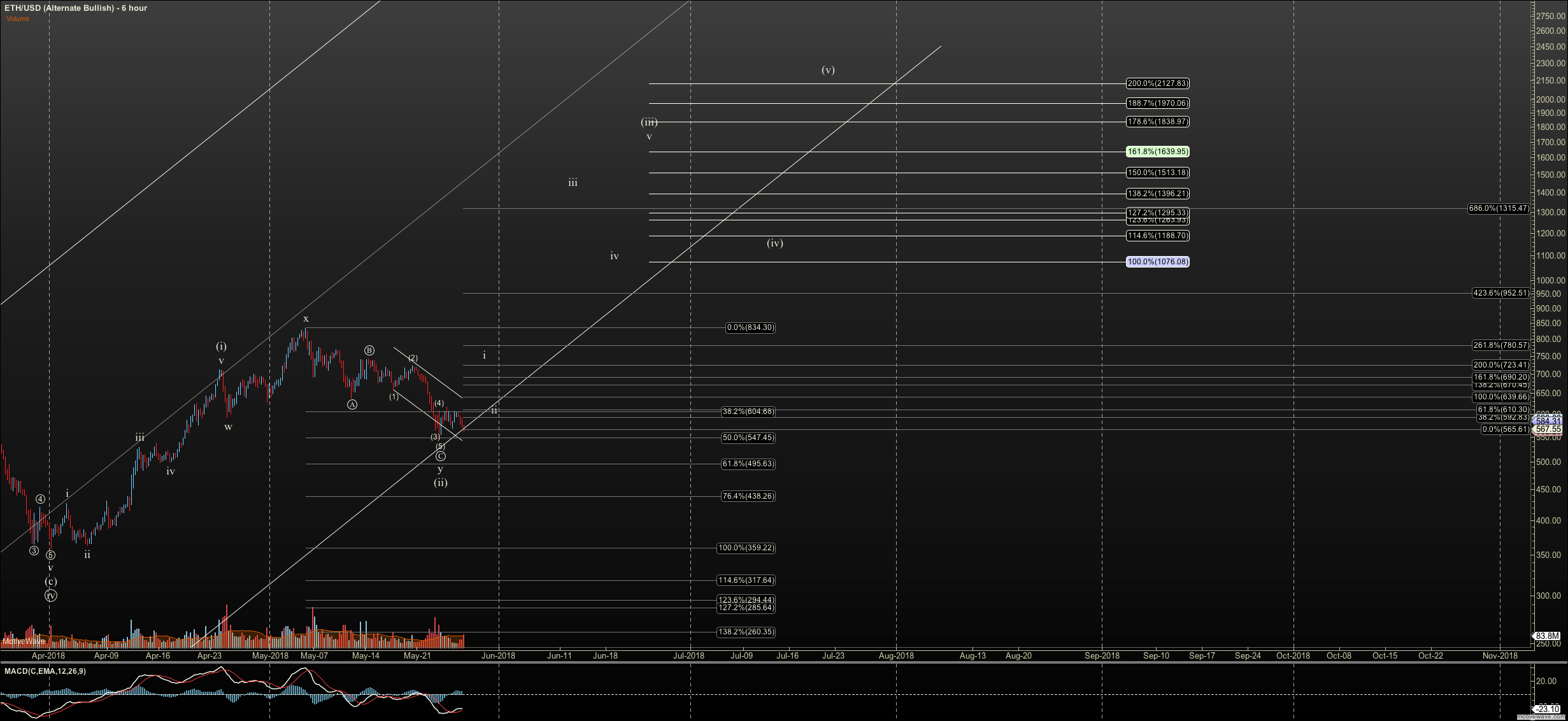Select the 150.0%(1513.18) extension label
The width and height of the screenshot is (1568, 721).
point(1157,173)
